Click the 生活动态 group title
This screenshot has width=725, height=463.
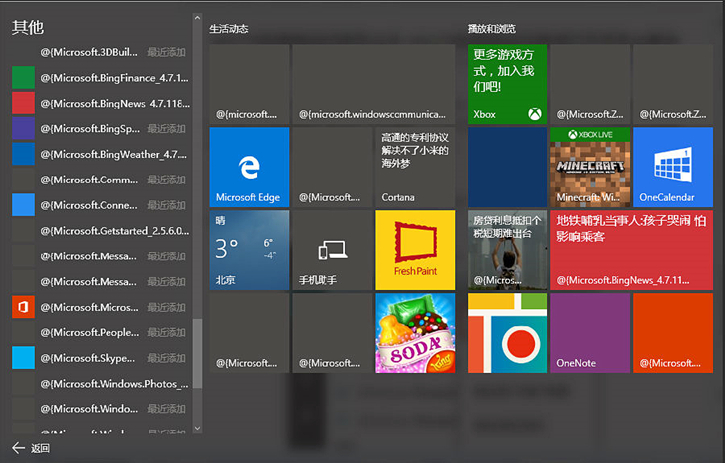tap(229, 30)
